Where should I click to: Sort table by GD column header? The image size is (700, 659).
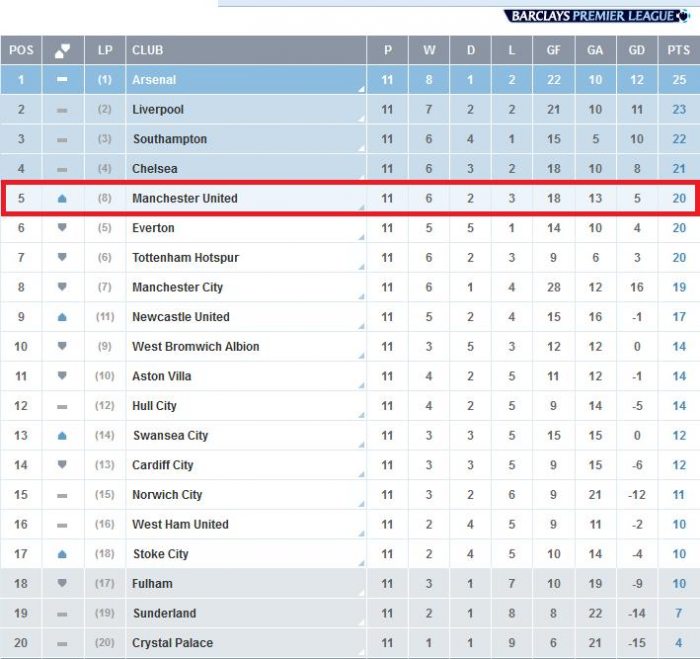tap(637, 50)
